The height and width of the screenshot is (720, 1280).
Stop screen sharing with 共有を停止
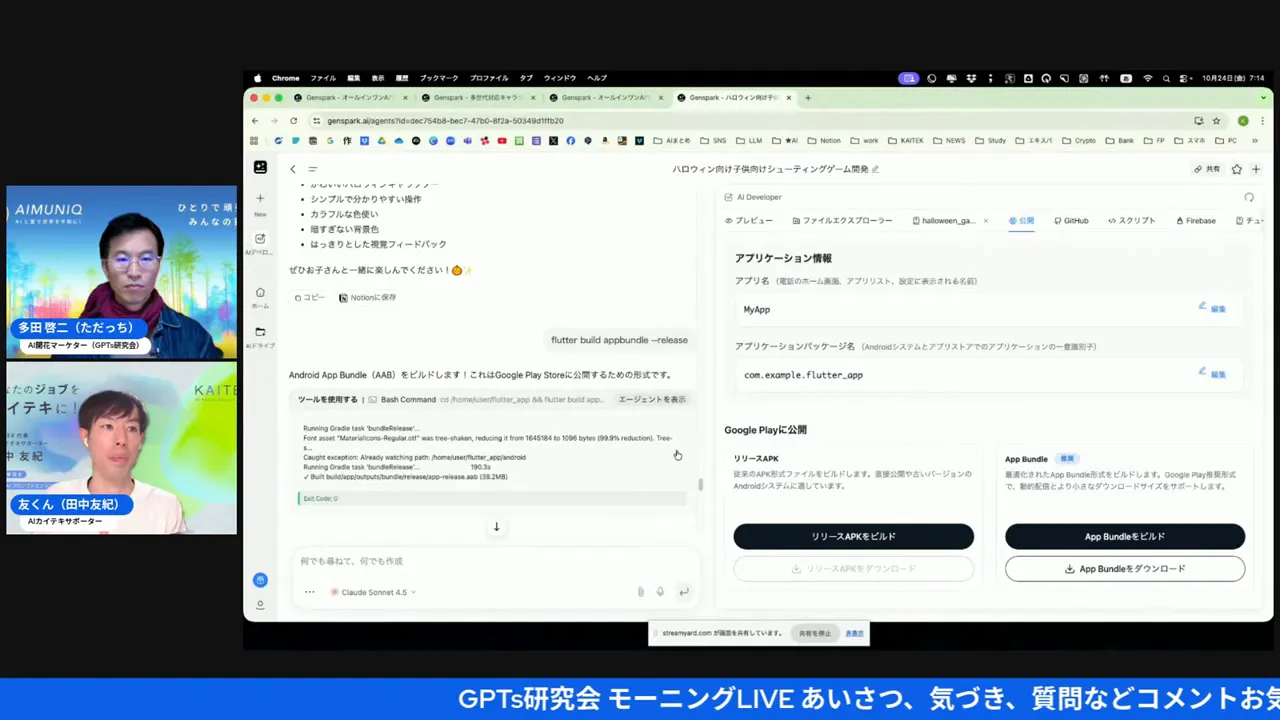pos(814,633)
